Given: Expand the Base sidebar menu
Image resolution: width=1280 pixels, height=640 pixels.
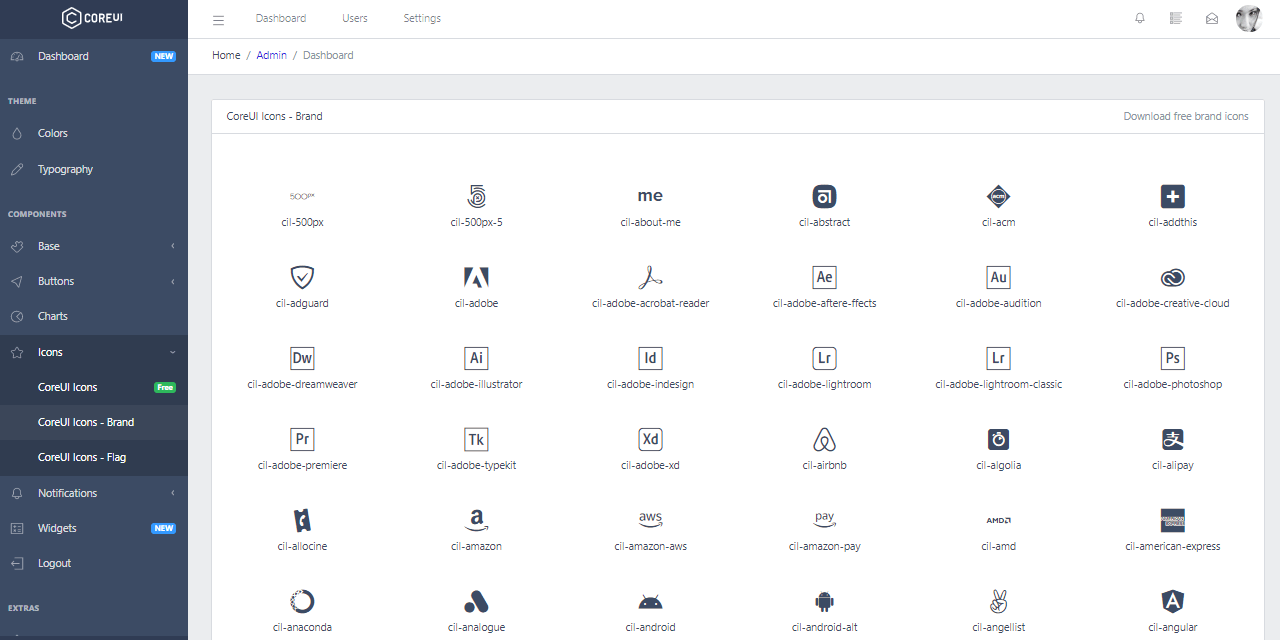Looking at the screenshot, I should [94, 246].
